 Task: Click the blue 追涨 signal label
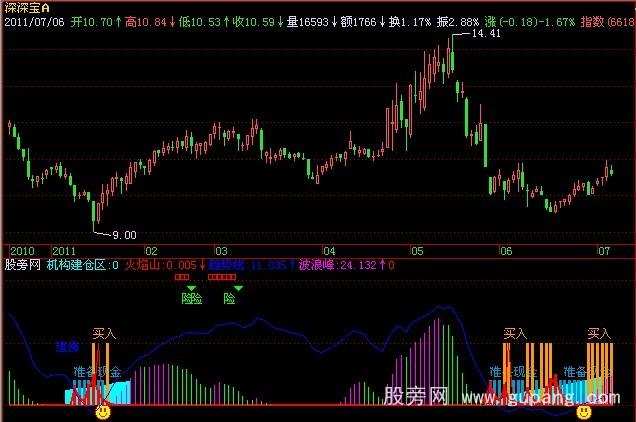coord(68,347)
